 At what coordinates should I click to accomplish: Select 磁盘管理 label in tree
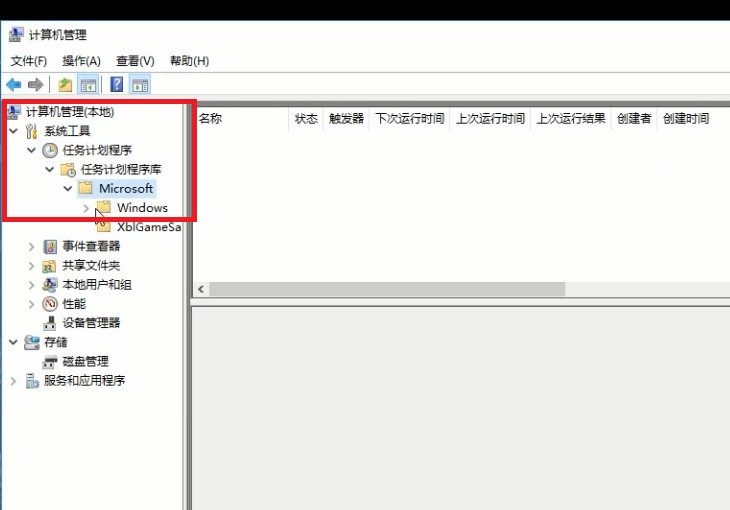pos(86,361)
